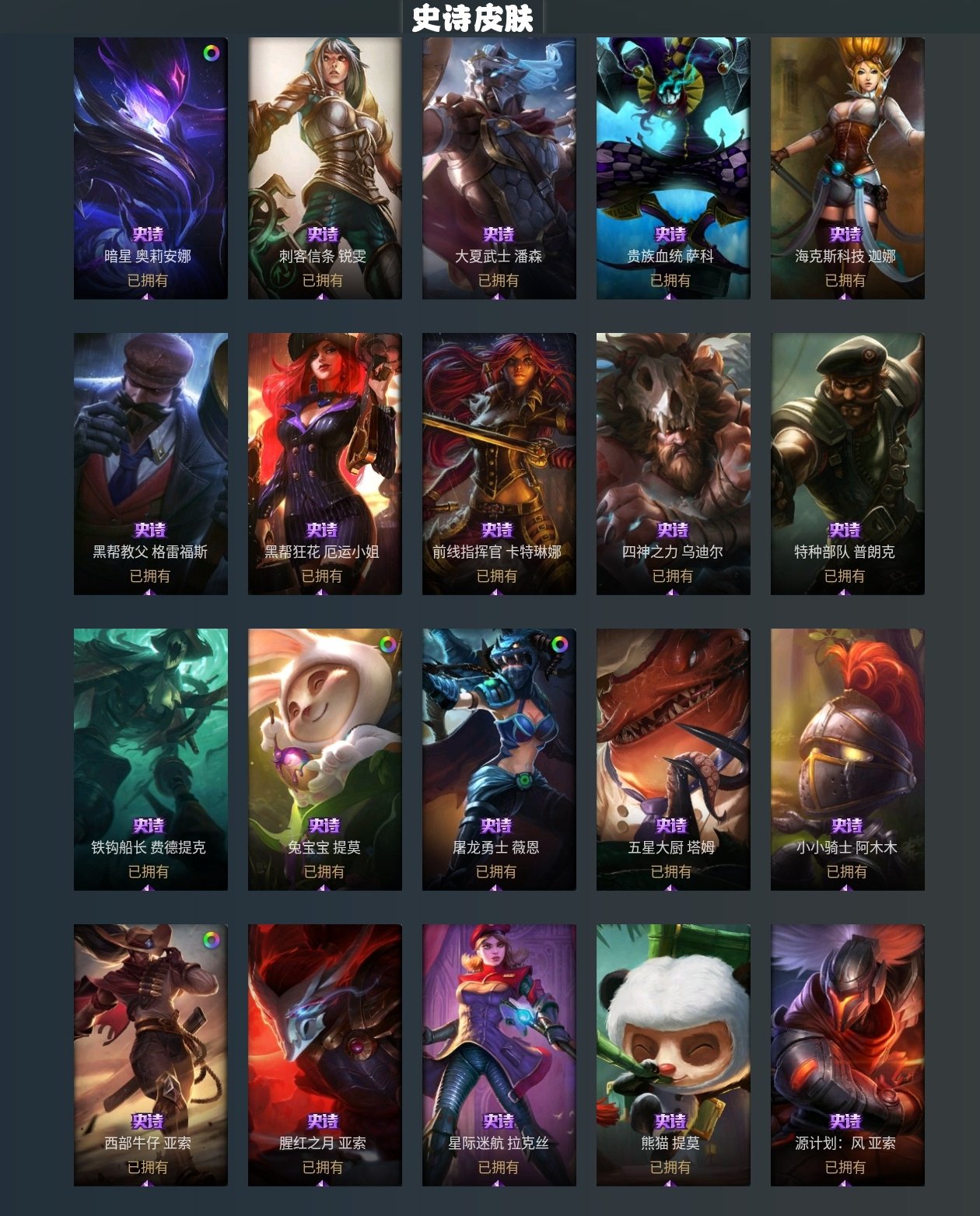Click the chroma color wheel on 屠龙勇士 薇恩

559,644
